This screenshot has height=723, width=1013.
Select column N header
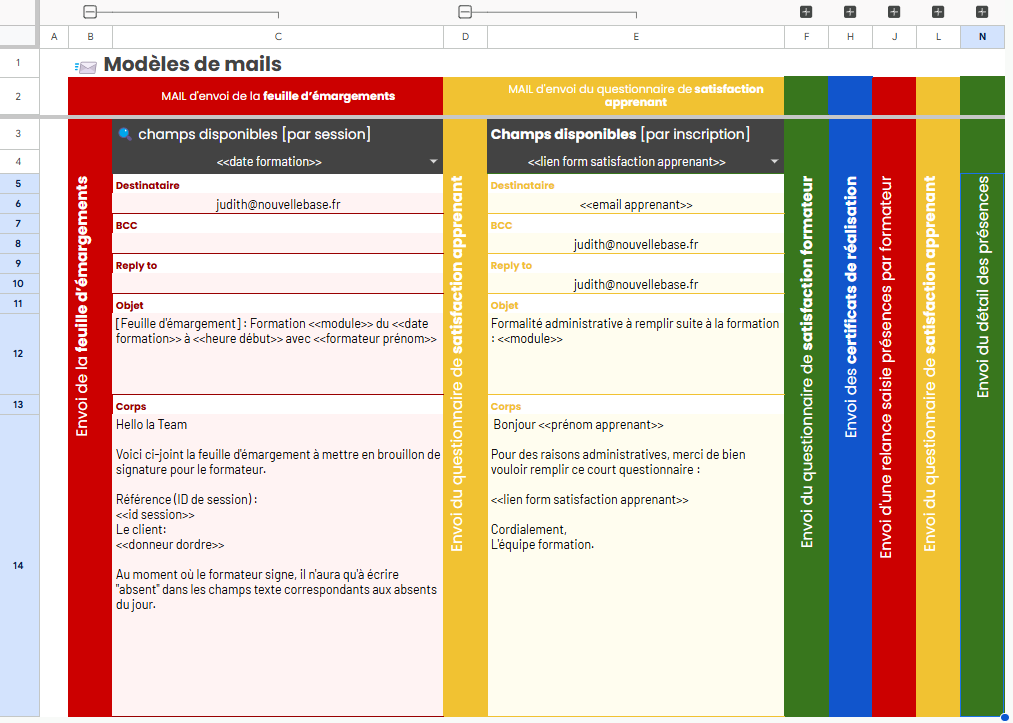982,37
